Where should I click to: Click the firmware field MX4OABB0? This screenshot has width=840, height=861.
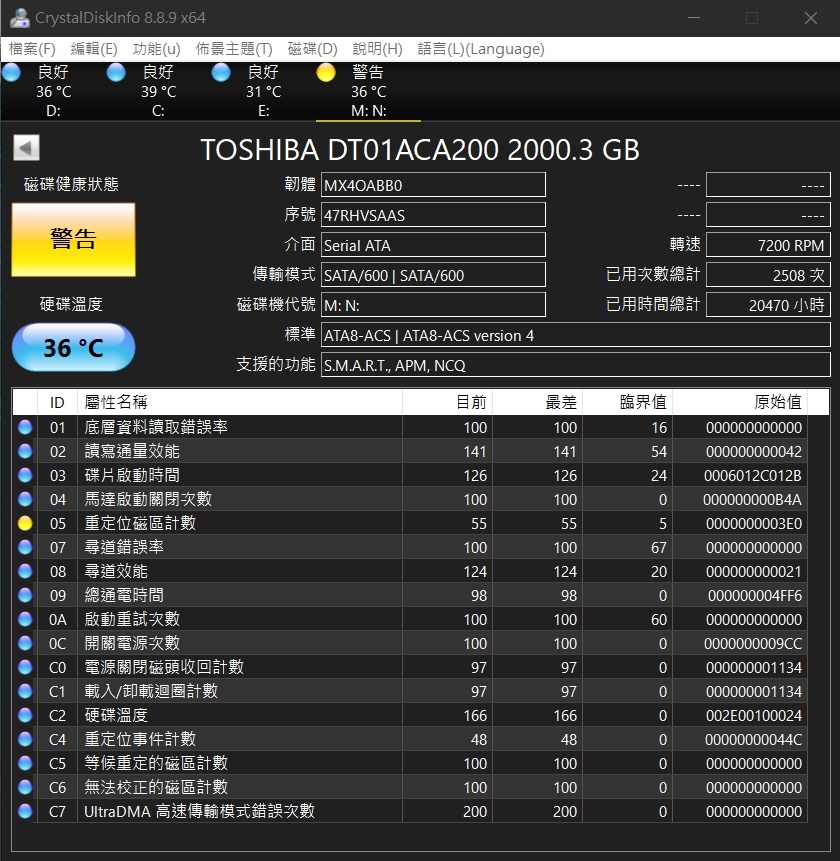pyautogui.click(x=433, y=185)
